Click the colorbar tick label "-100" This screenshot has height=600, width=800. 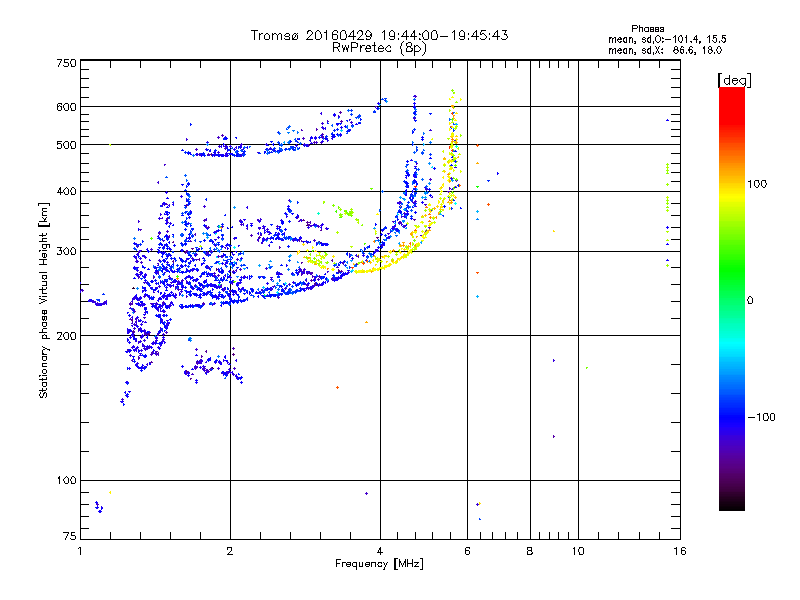(761, 417)
